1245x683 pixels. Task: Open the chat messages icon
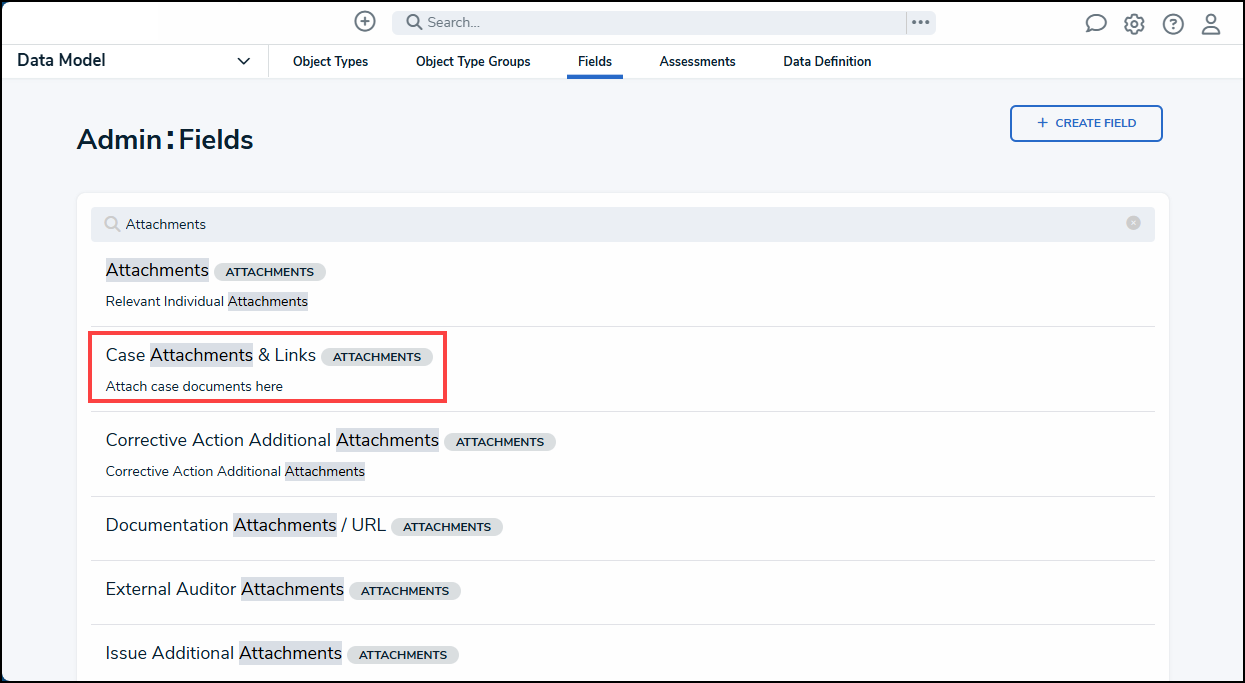(x=1096, y=24)
